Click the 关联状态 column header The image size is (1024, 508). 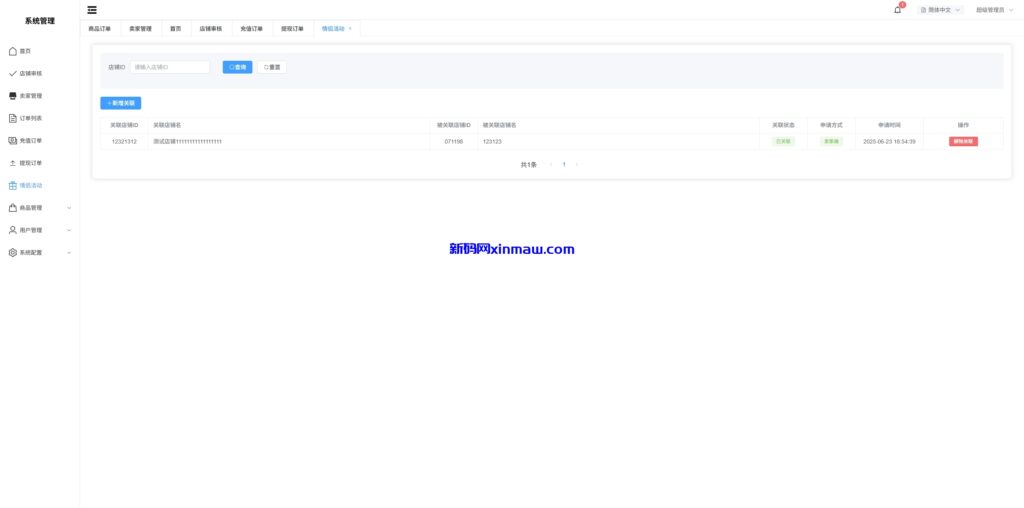(783, 125)
